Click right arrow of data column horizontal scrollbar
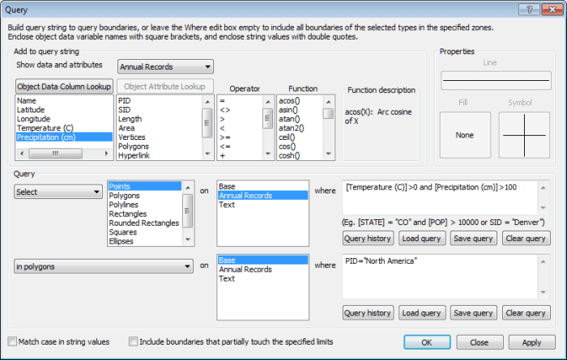 pyautogui.click(x=106, y=154)
